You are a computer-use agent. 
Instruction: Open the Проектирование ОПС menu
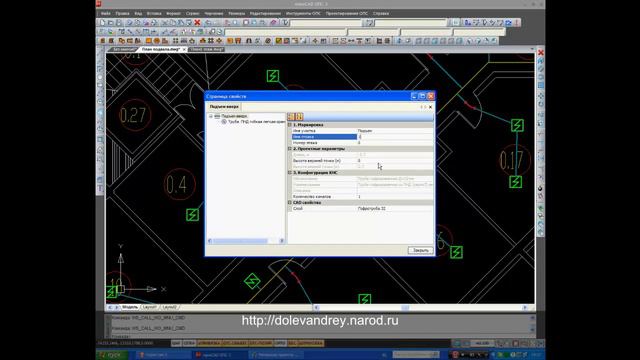pyautogui.click(x=347, y=13)
